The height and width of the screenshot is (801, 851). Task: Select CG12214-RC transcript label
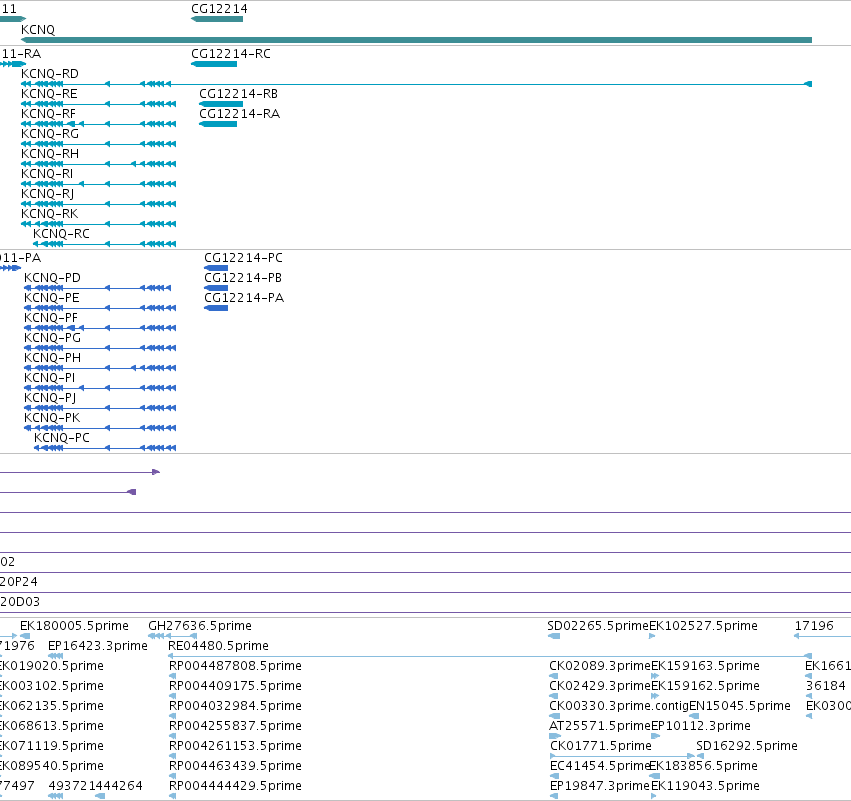point(231,54)
